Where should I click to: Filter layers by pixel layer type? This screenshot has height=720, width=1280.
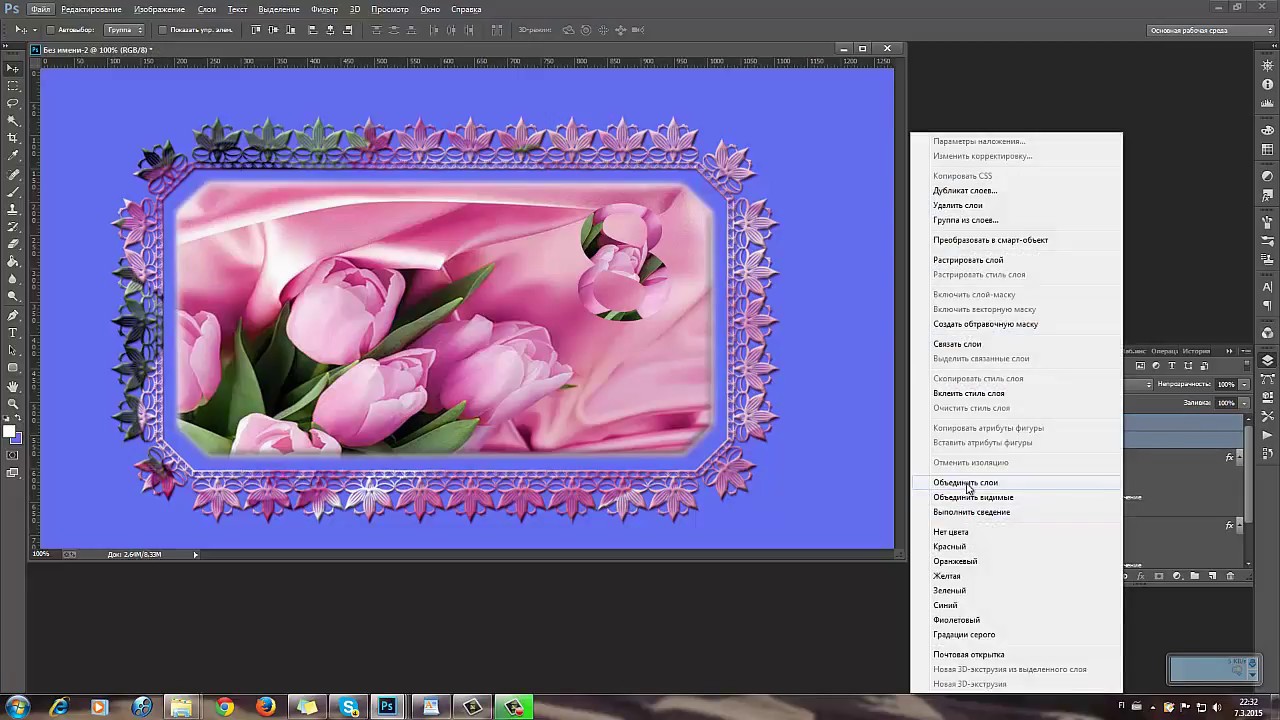click(x=1141, y=366)
